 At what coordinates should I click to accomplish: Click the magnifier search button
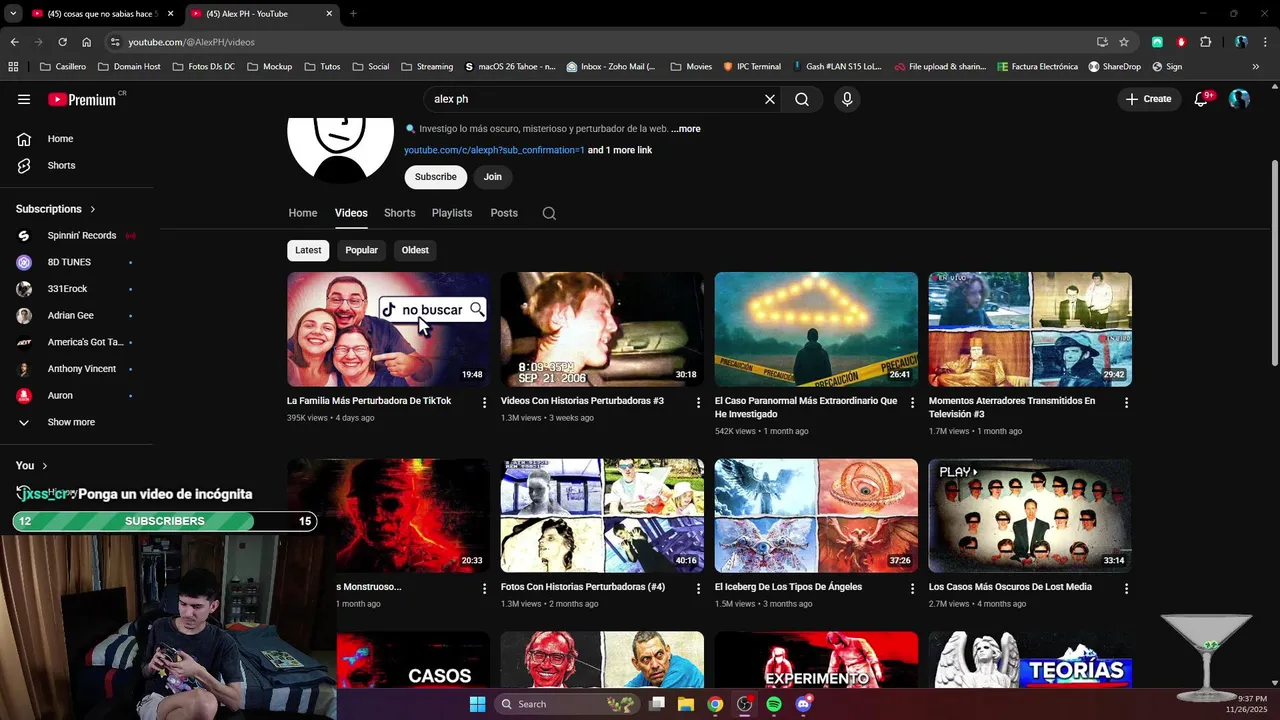802,99
